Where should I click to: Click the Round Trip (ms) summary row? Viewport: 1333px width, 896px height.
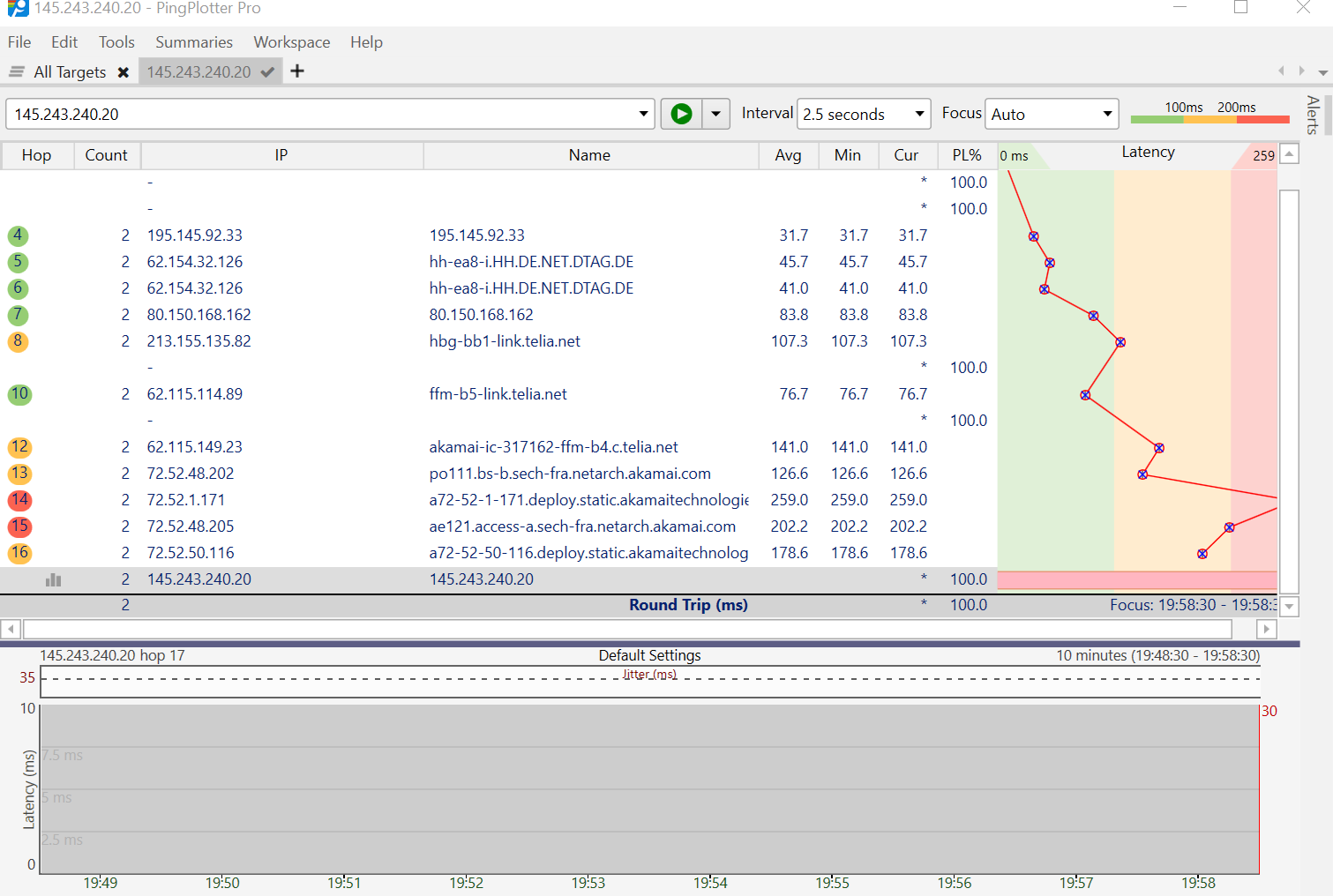pos(639,605)
